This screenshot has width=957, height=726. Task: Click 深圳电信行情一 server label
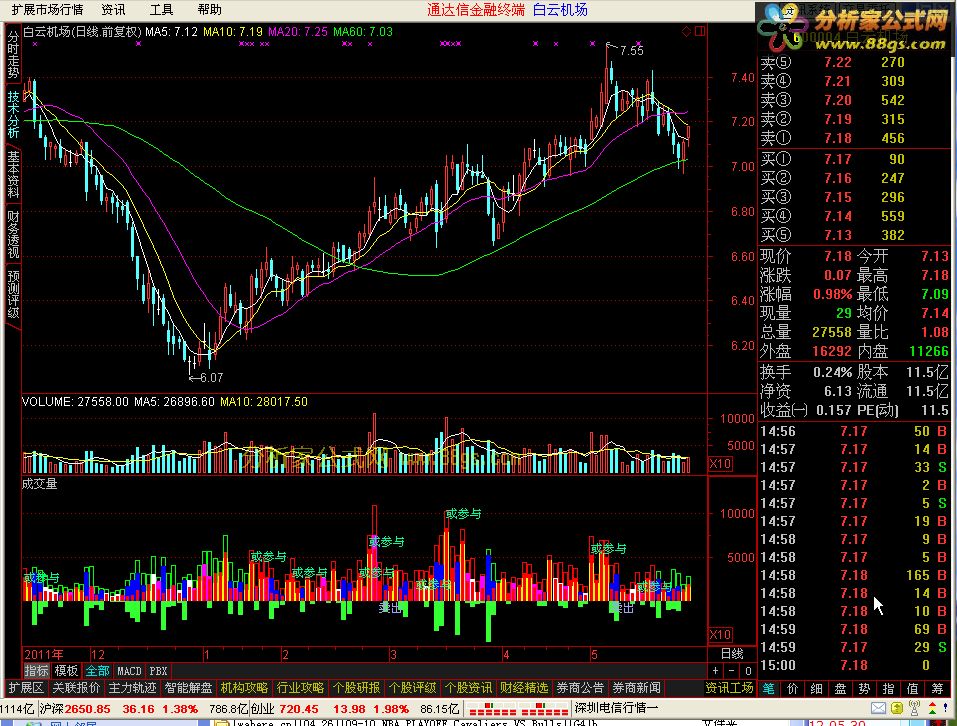616,708
